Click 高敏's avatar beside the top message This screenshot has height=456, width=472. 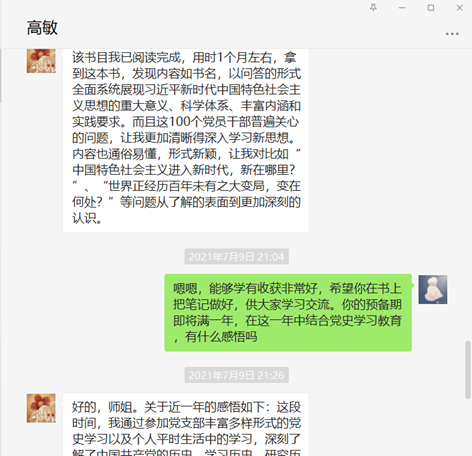point(41,61)
